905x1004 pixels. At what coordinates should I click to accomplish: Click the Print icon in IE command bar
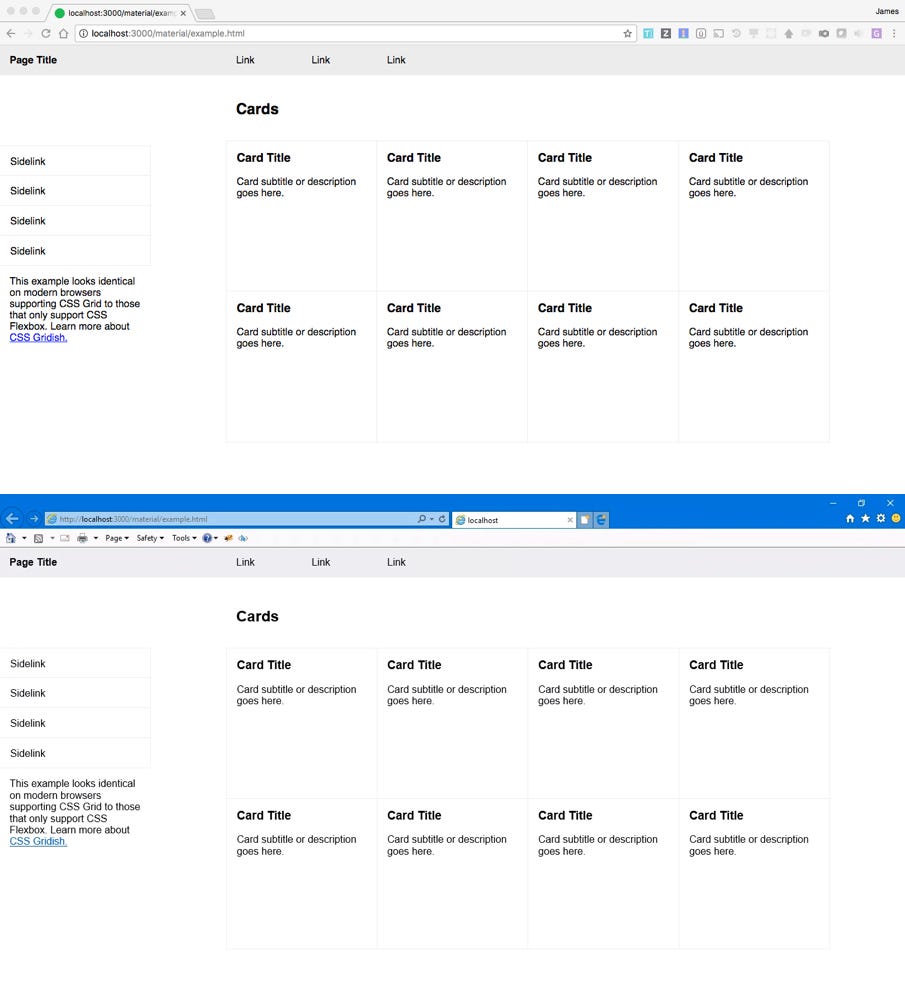[x=82, y=538]
